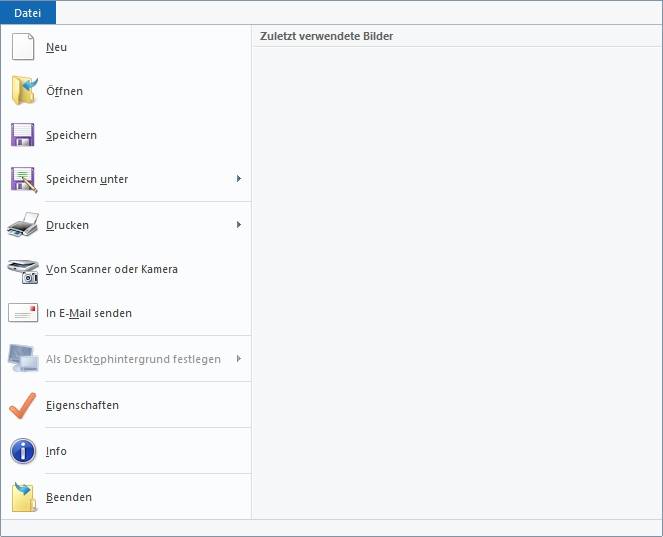Choose In E-Mail senden
663x537 pixels.
point(89,313)
